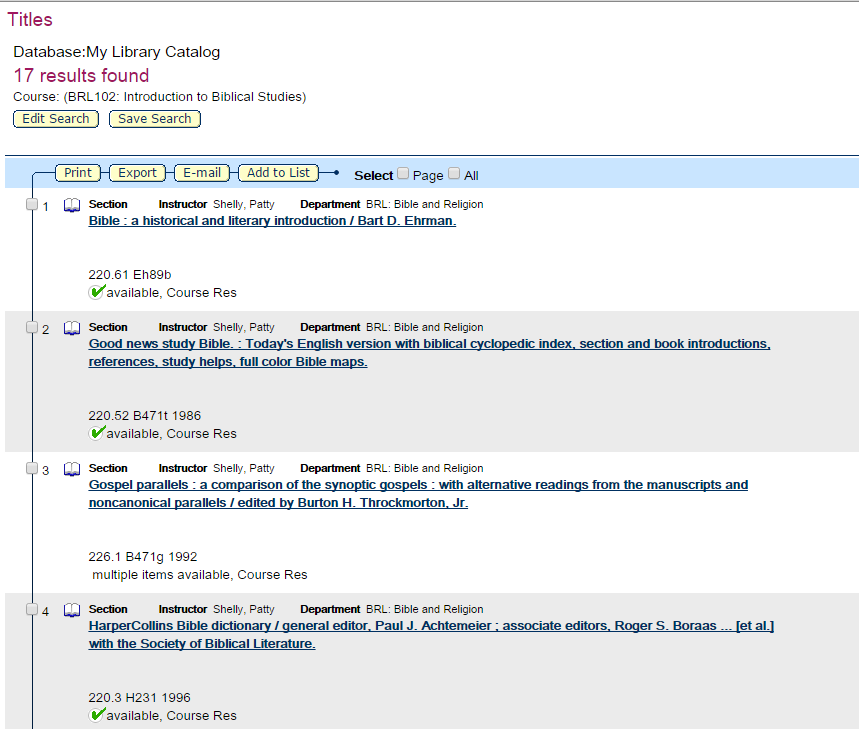Click the Add to List button
The height and width of the screenshot is (729, 859).
tap(277, 172)
